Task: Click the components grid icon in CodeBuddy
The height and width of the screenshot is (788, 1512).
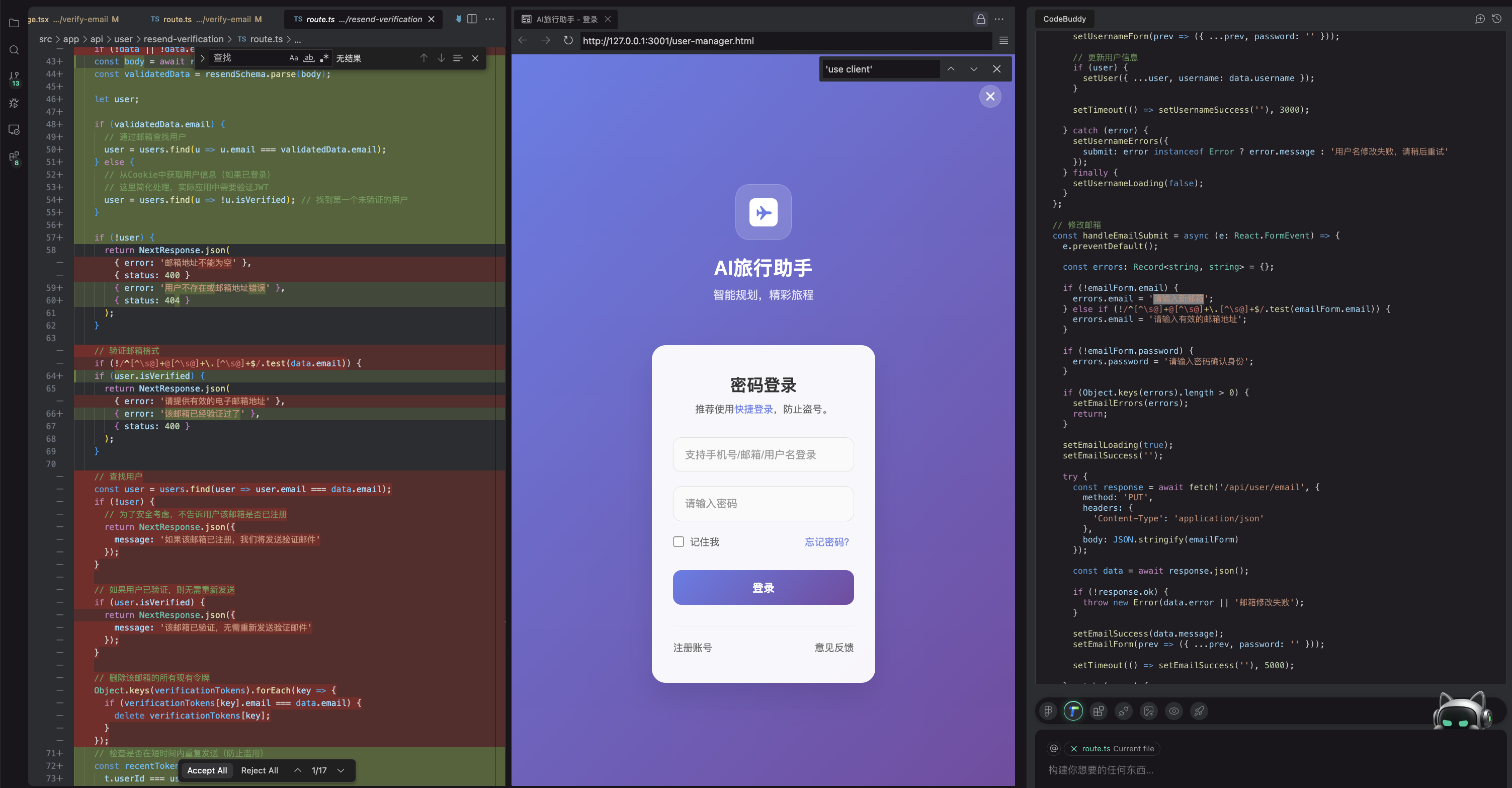Action: (x=1098, y=711)
